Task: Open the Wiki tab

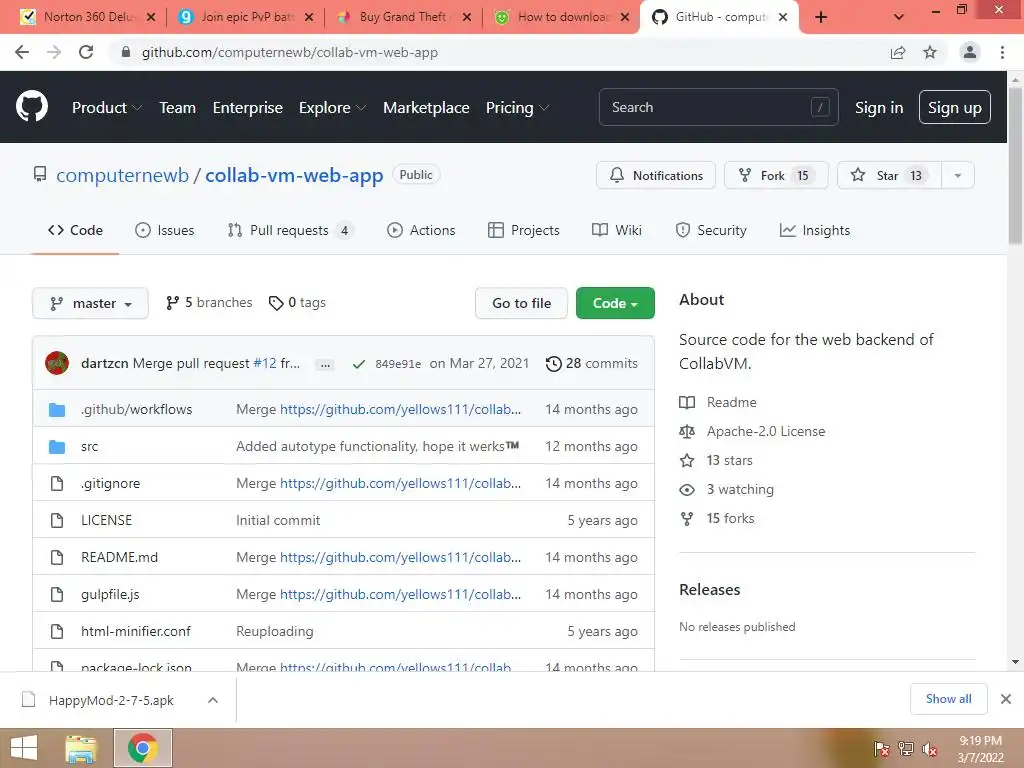Action: (x=616, y=231)
